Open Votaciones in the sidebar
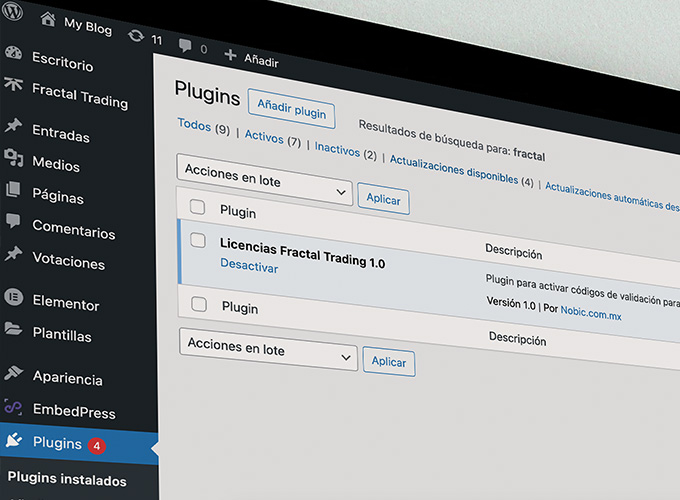The image size is (680, 500). pyautogui.click(x=69, y=260)
